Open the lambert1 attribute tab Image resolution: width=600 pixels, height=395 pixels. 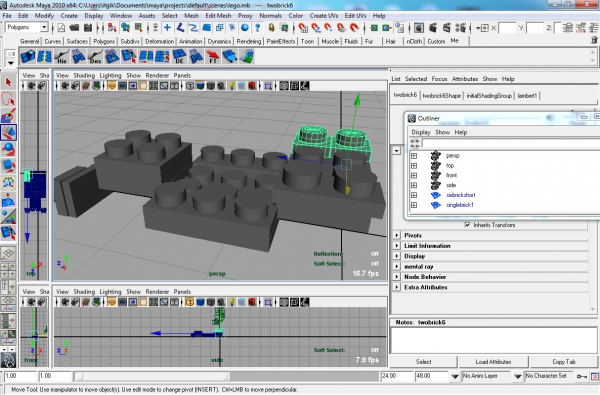[527, 96]
